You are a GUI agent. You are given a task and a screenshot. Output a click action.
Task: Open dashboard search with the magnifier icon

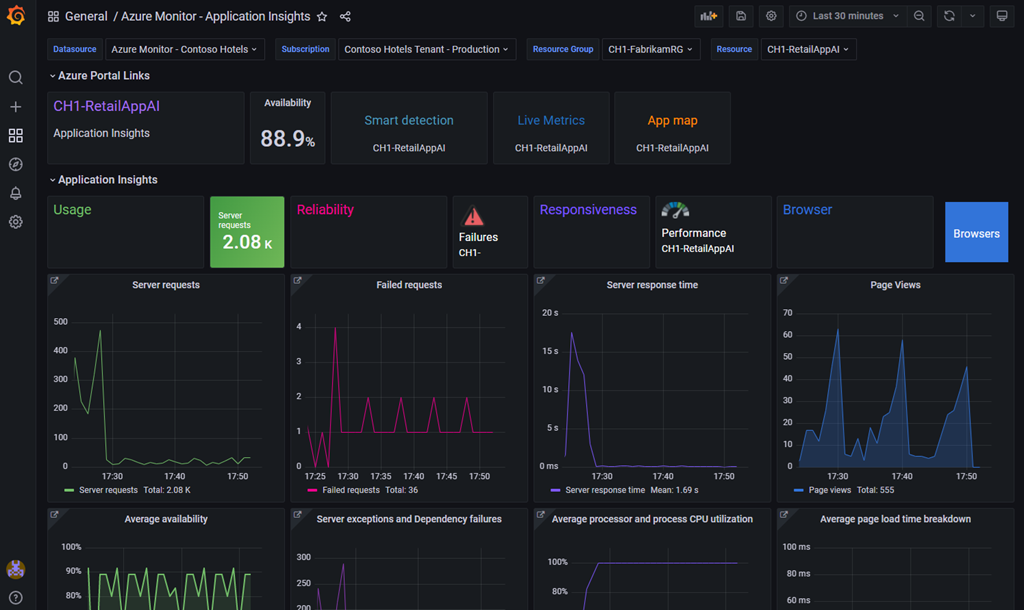tap(15, 76)
